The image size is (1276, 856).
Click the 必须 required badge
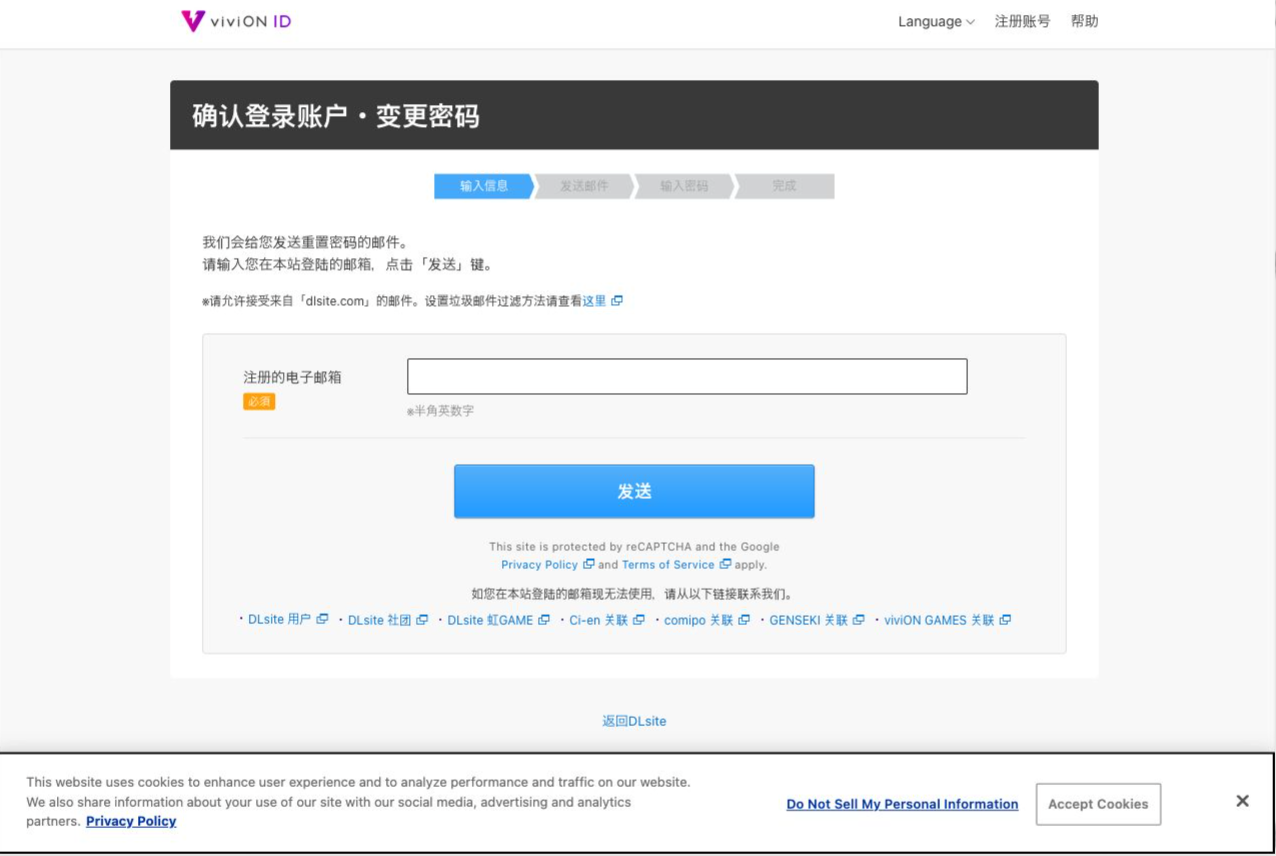(259, 401)
